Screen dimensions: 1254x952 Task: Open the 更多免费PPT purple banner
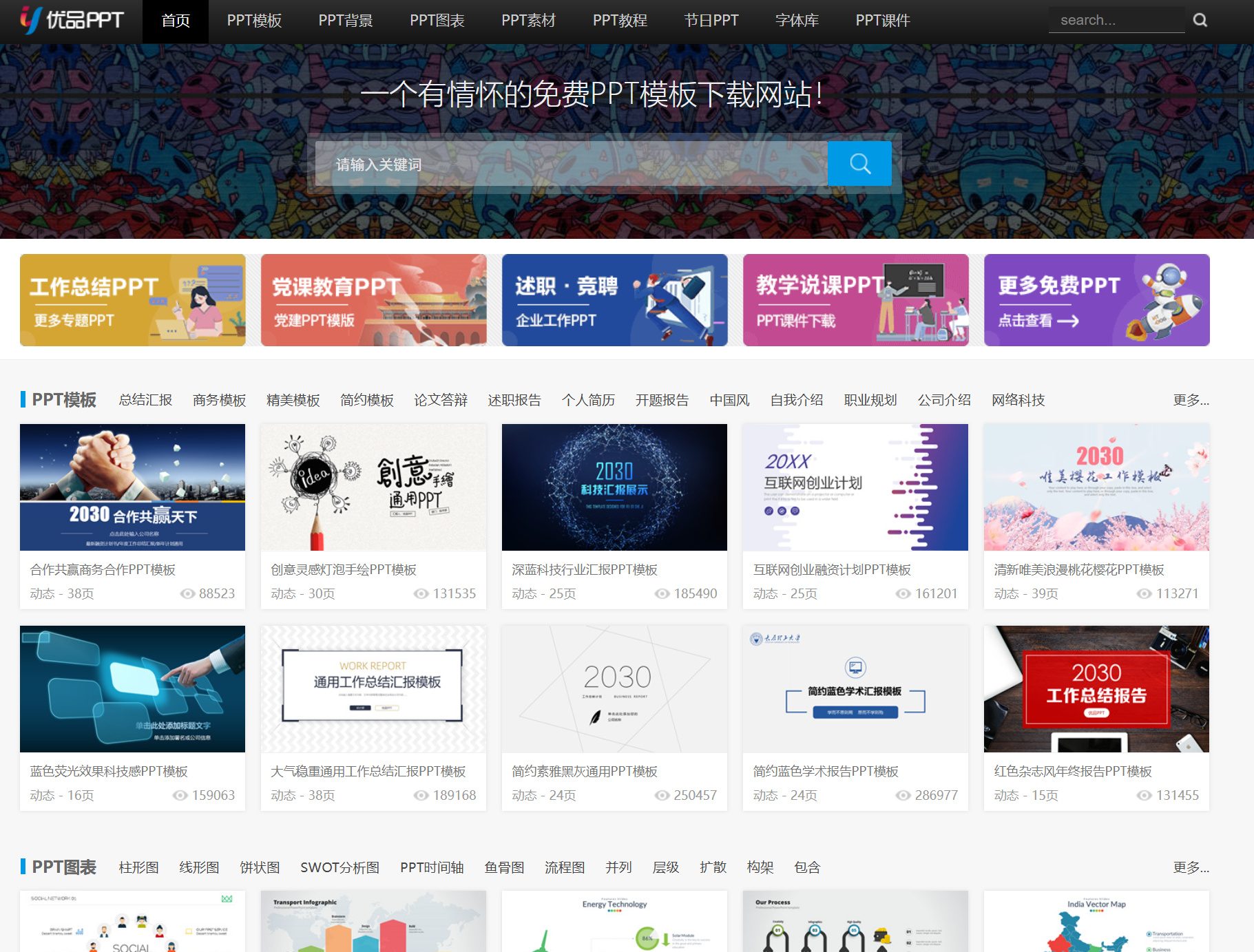[x=1096, y=300]
